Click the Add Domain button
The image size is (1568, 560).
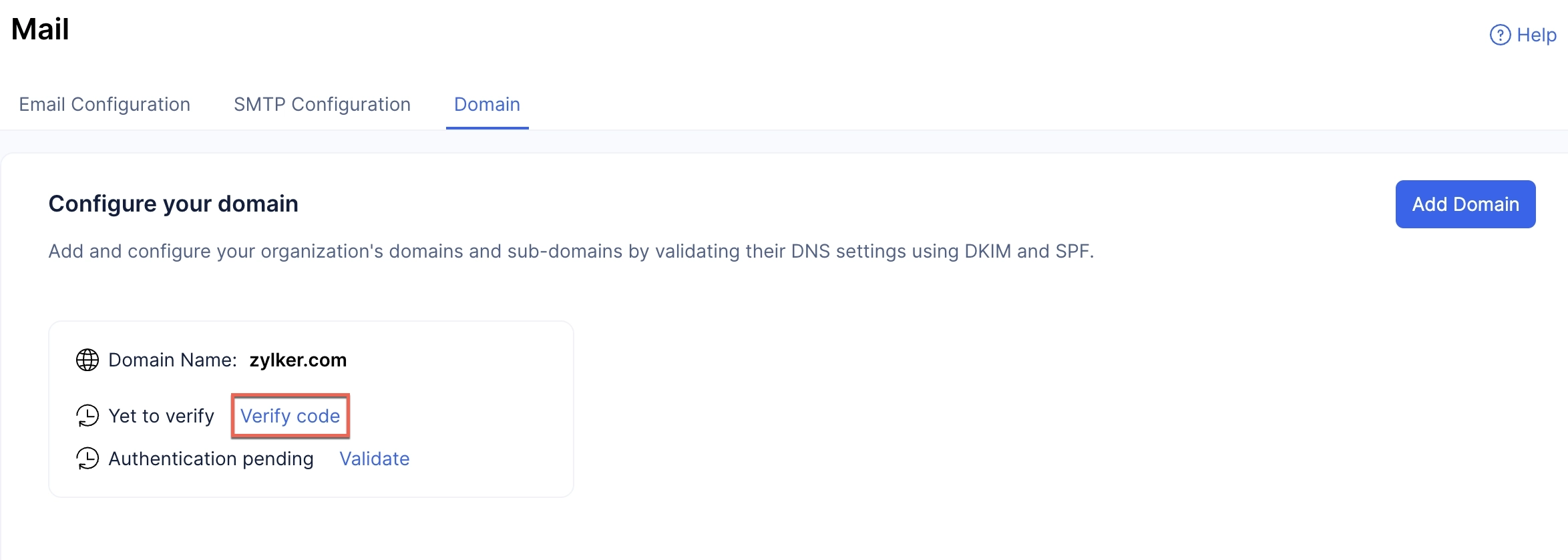[1465, 204]
